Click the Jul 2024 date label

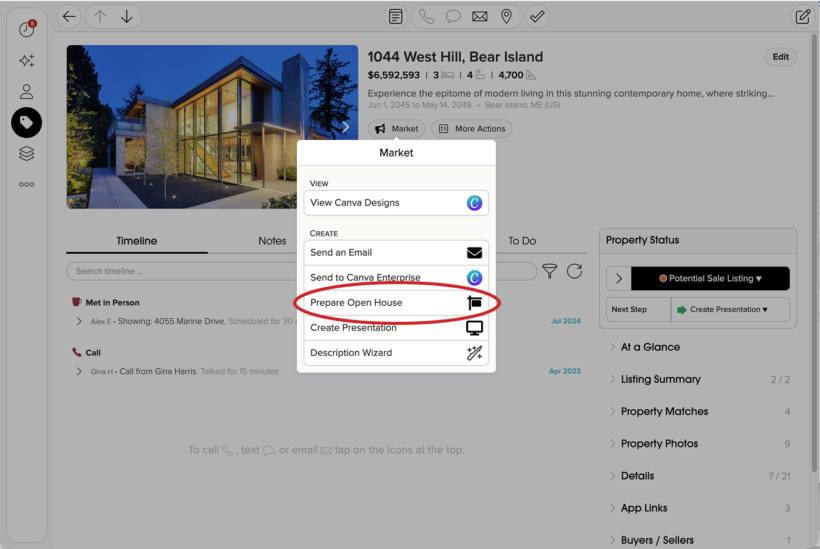point(566,321)
